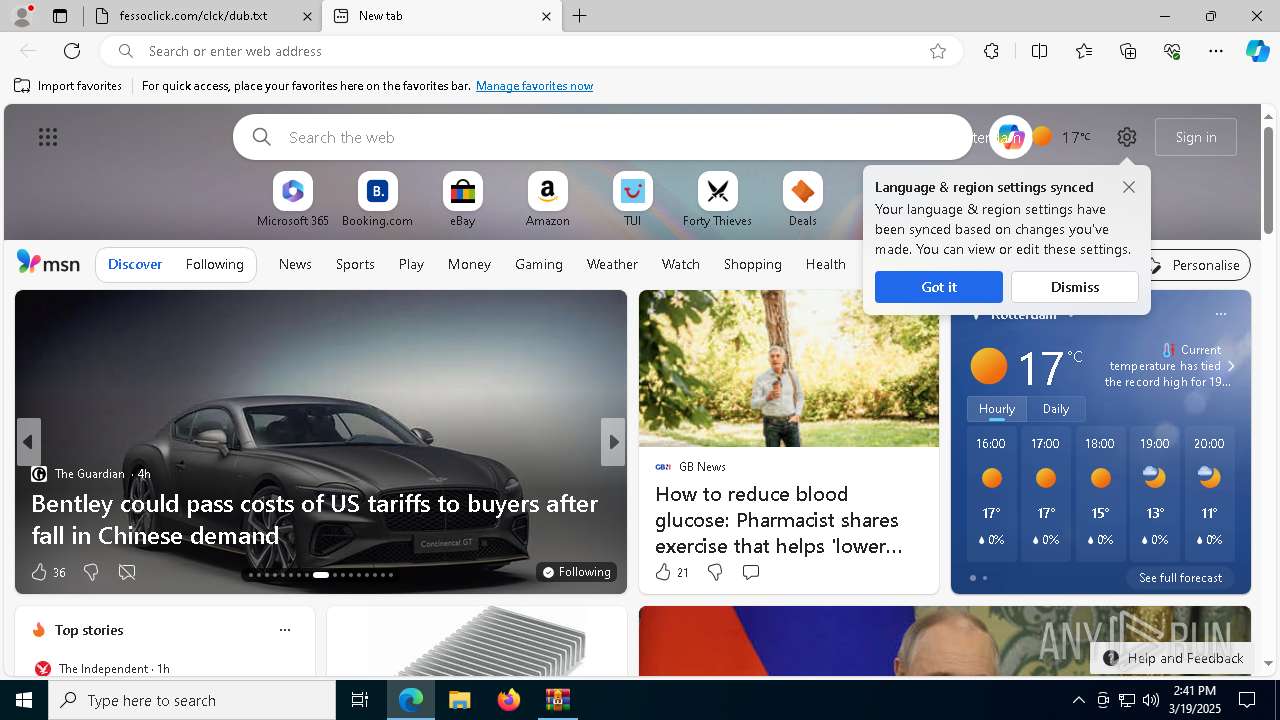
Task: Show the previous carousel story
Action: (x=28, y=442)
